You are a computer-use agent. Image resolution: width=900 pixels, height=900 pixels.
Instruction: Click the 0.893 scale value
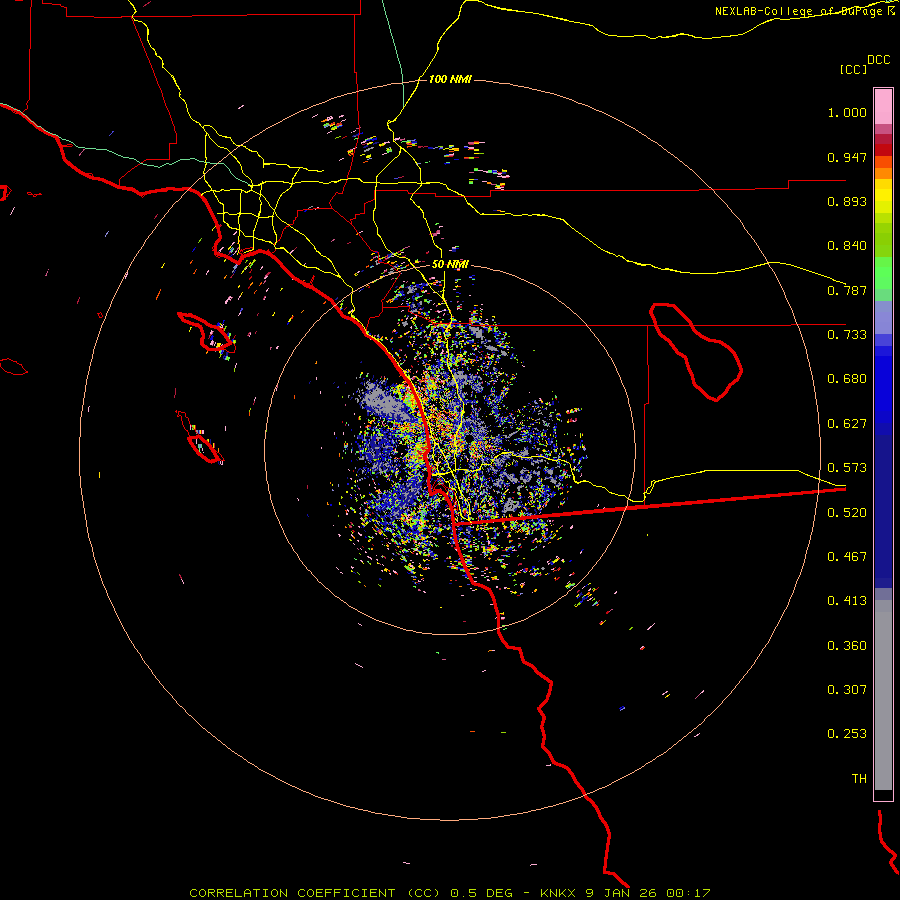tap(847, 201)
